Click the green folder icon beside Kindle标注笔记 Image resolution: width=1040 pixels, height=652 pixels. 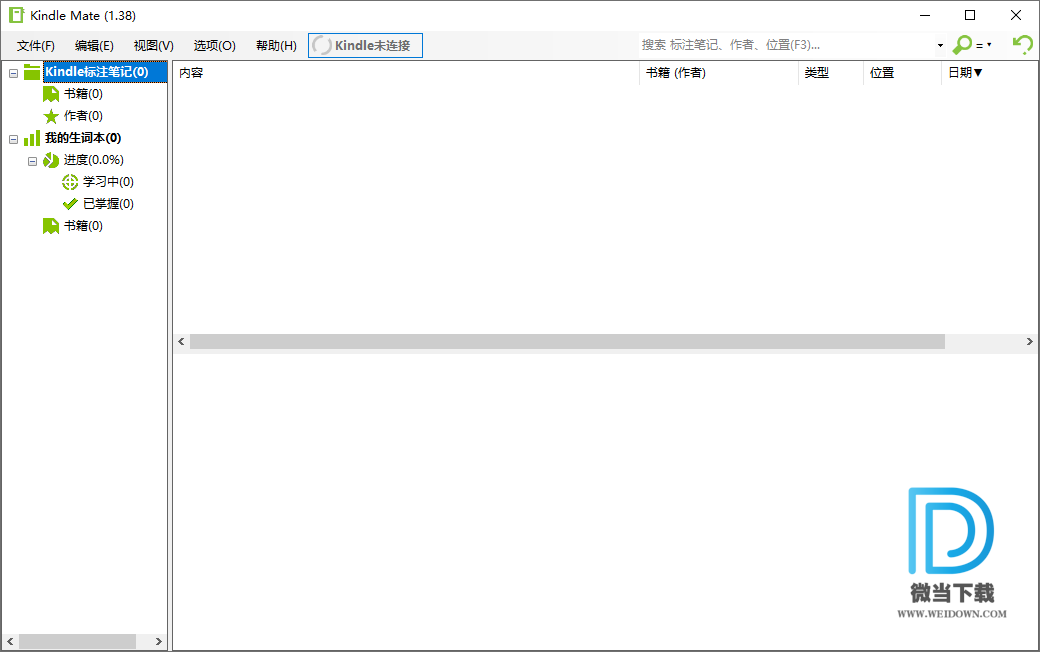pos(32,72)
